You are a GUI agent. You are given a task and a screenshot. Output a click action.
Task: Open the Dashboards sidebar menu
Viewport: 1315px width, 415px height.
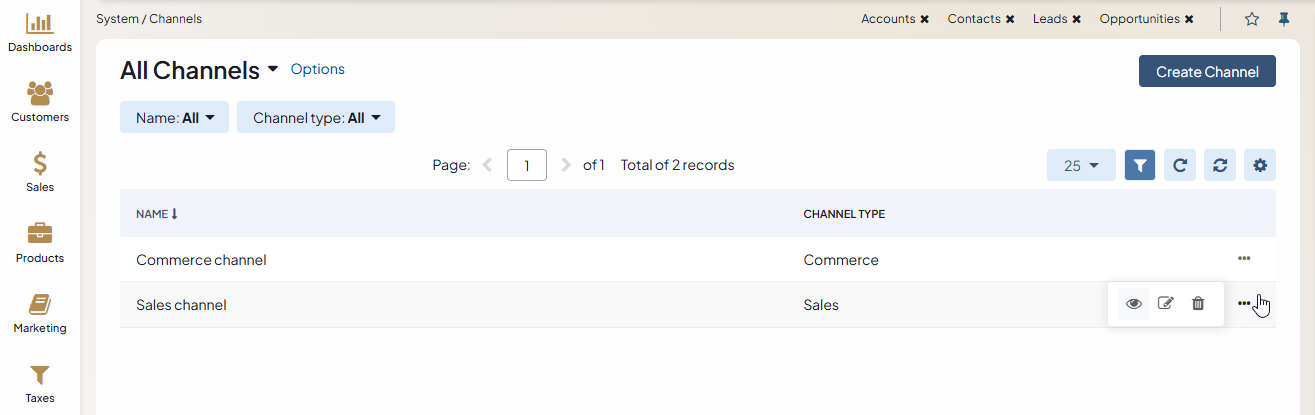click(39, 32)
